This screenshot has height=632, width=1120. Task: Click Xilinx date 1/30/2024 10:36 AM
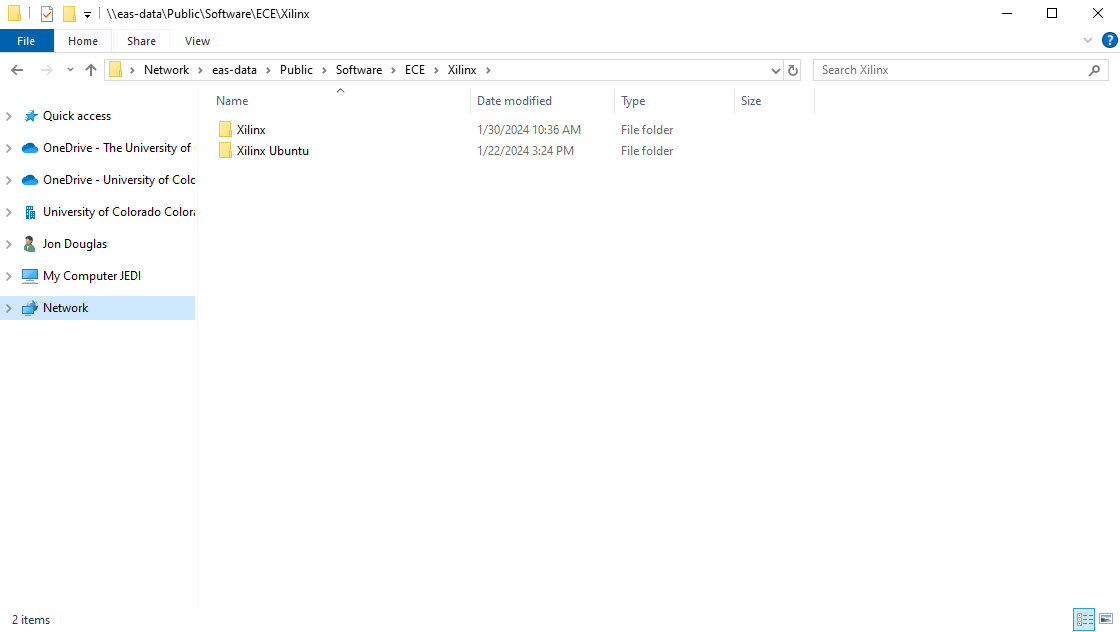click(529, 130)
